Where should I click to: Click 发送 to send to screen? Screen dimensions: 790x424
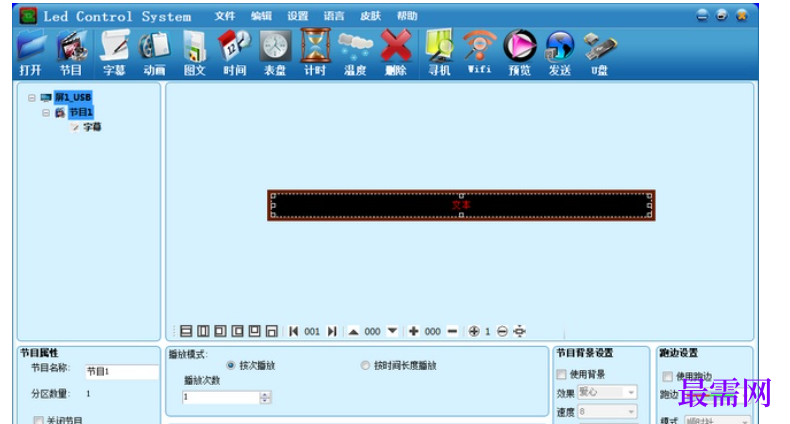(x=560, y=52)
